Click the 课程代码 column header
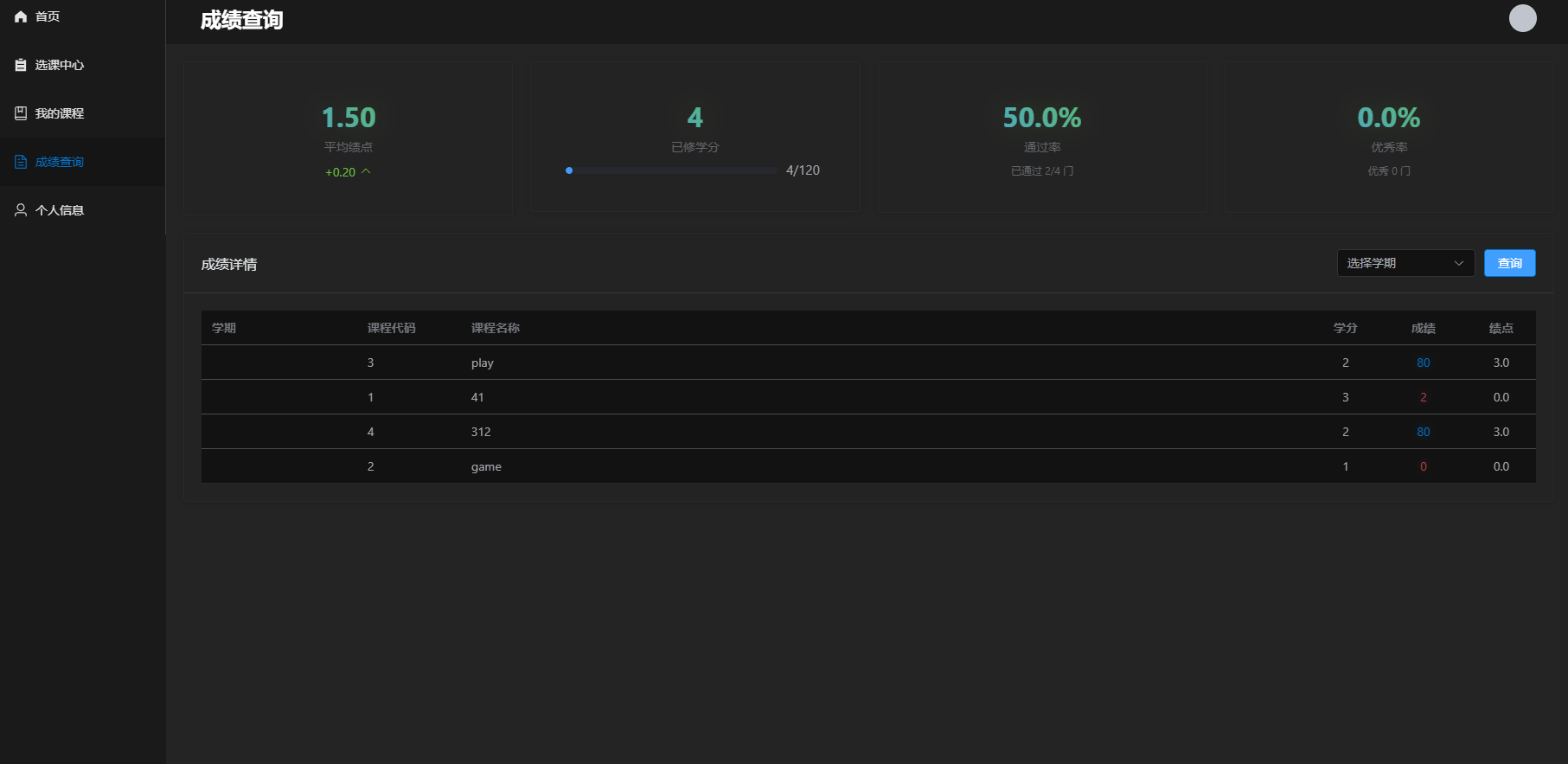The width and height of the screenshot is (1568, 764). point(391,328)
